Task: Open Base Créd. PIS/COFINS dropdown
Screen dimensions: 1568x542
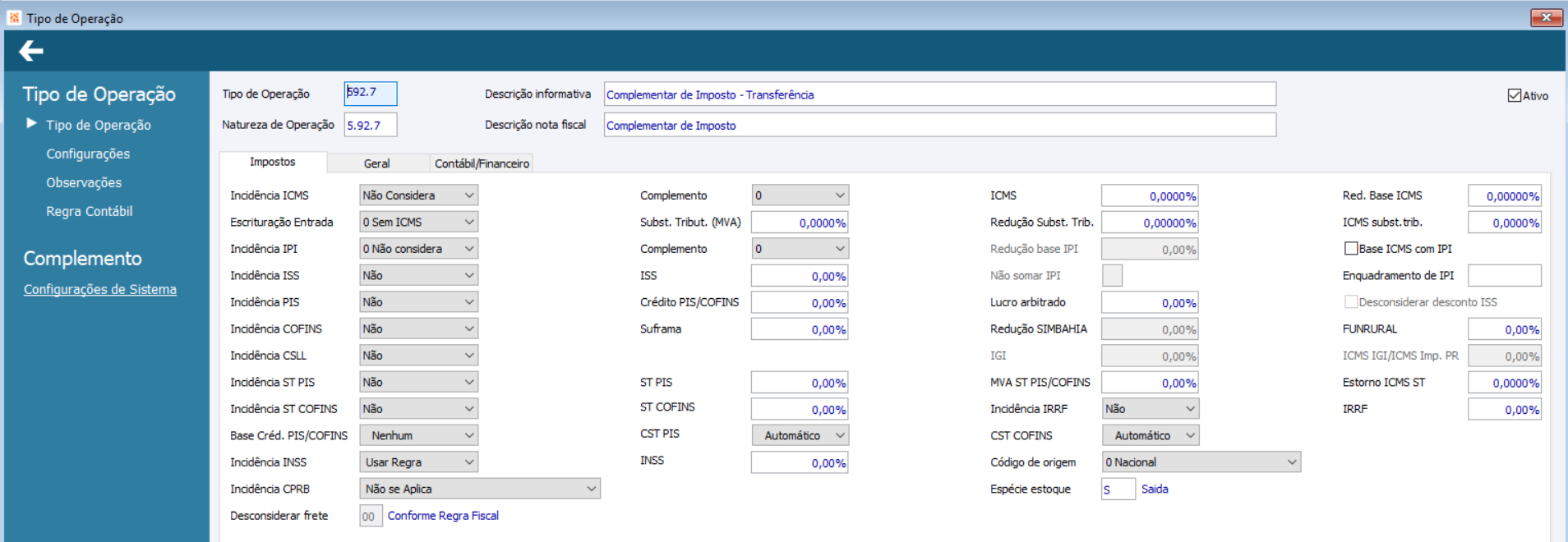Action: pos(419,435)
